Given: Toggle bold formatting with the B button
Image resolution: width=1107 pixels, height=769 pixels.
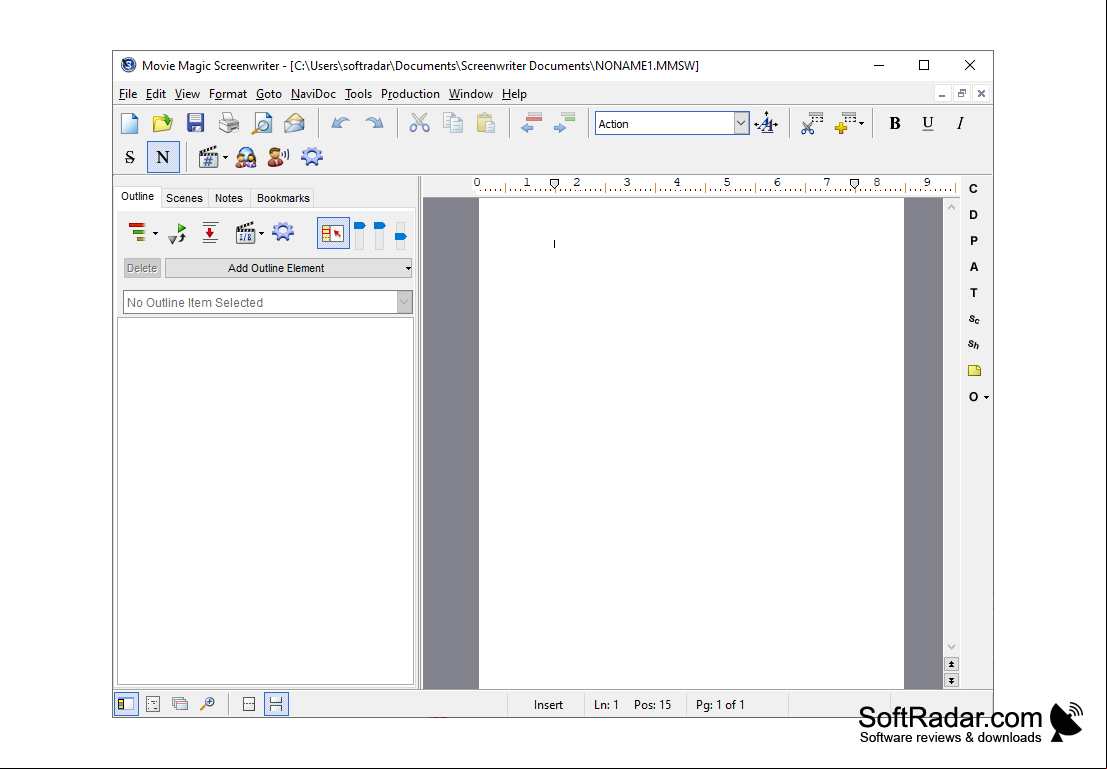Looking at the screenshot, I should click(x=894, y=124).
